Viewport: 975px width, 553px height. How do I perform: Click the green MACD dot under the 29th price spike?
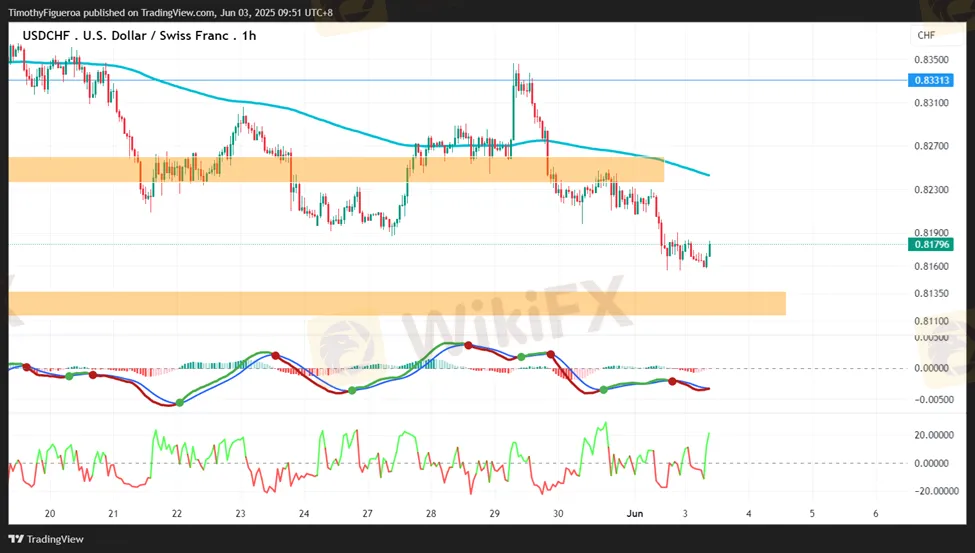coord(521,357)
